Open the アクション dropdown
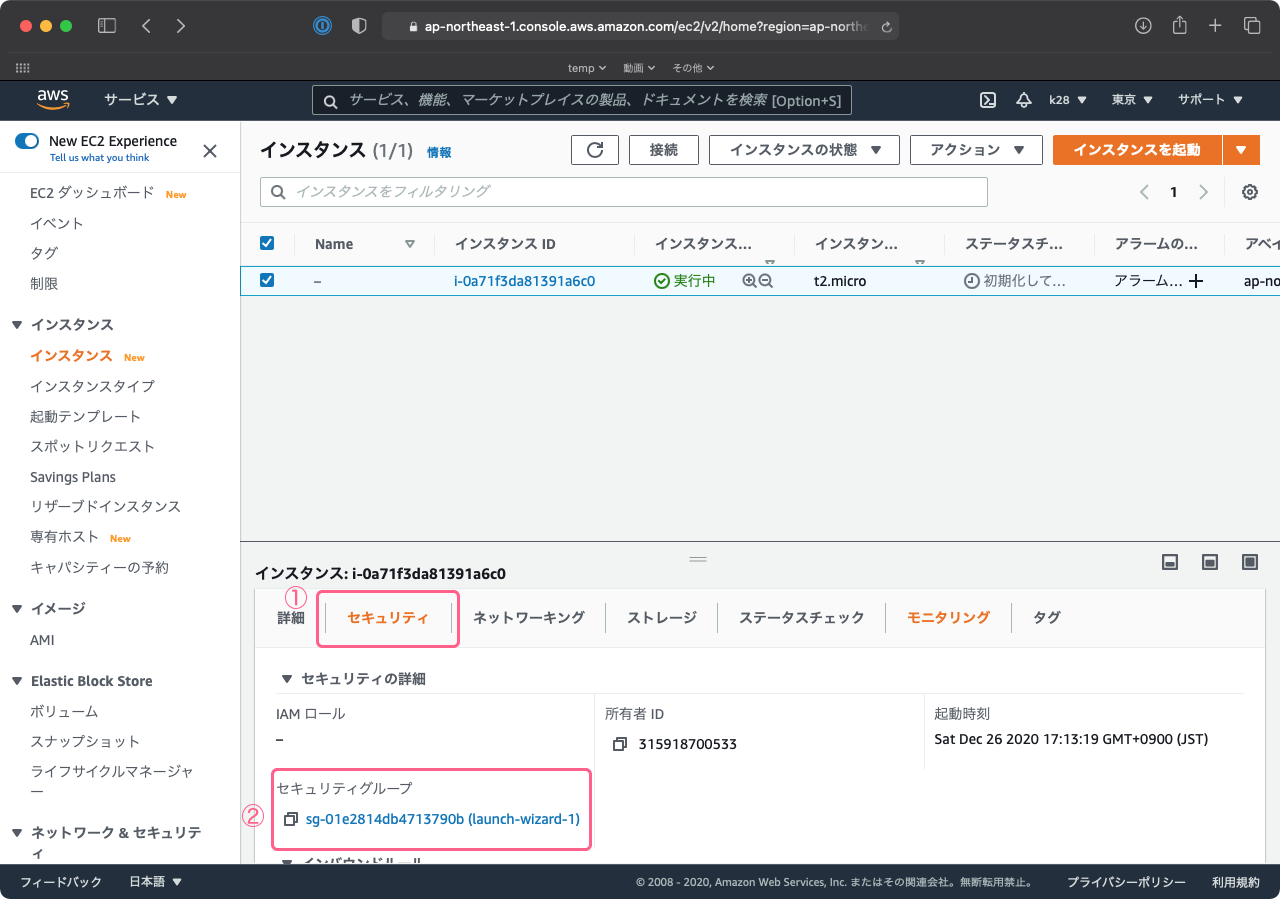Image resolution: width=1280 pixels, height=900 pixels. click(x=976, y=150)
